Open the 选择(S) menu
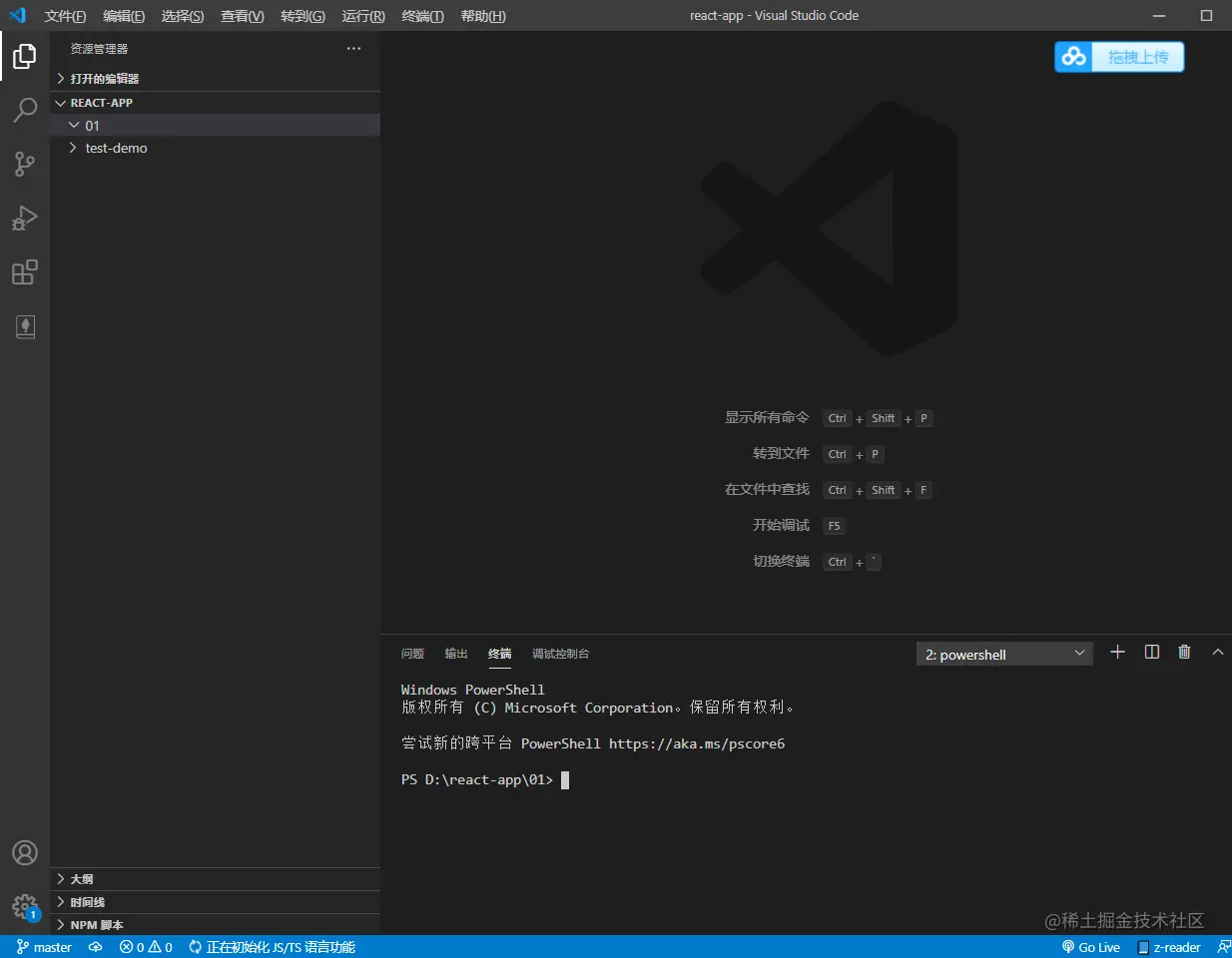1232x958 pixels. click(x=183, y=16)
